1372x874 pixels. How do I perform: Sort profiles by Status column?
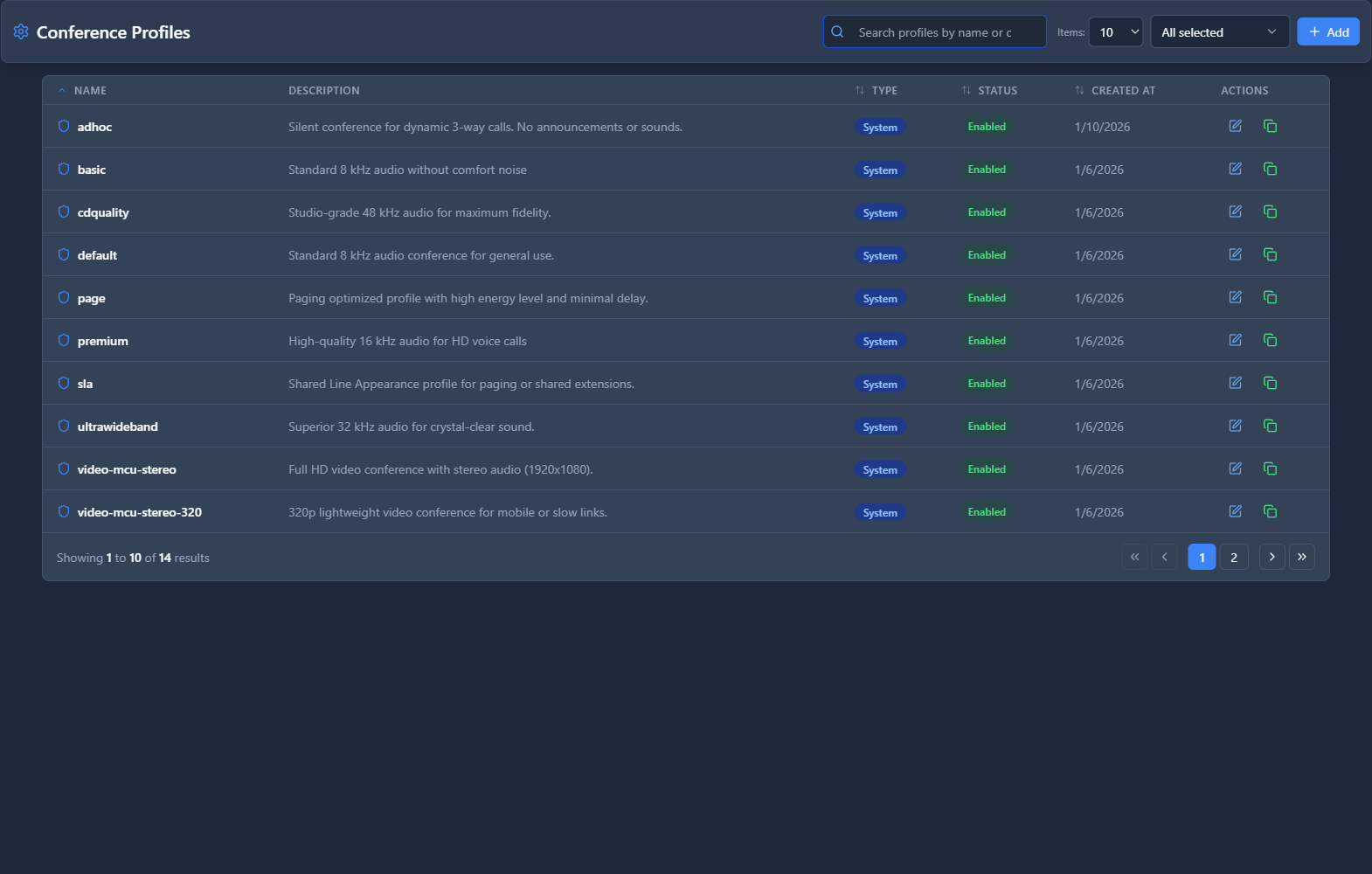996,91
